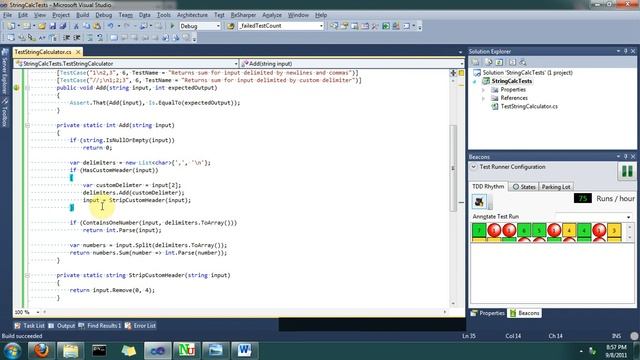This screenshot has height=360, width=640.
Task: Click the Visual Studio taskbar icon
Action: (158, 350)
